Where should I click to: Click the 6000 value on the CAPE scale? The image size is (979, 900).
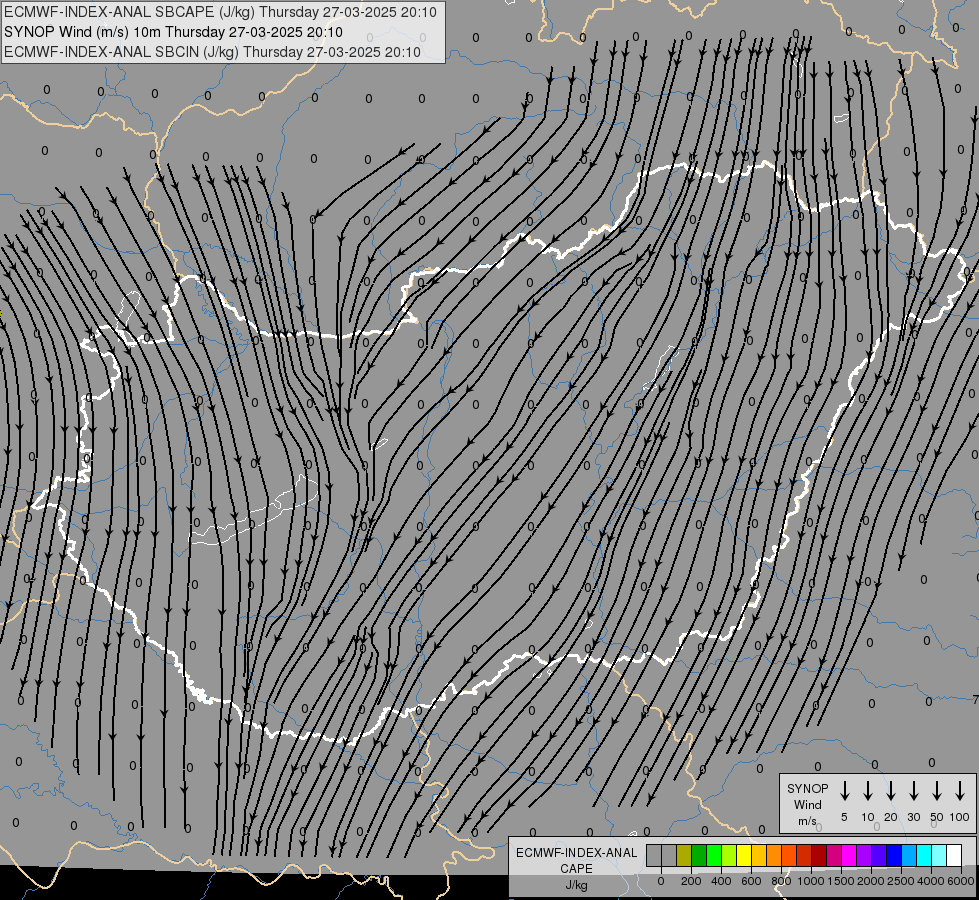tap(961, 881)
